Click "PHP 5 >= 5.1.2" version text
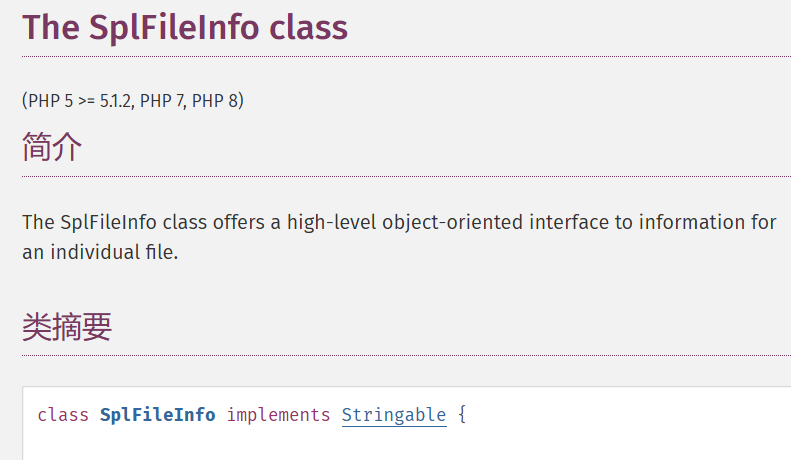Viewport: 791px width, 460px height. pos(79,100)
